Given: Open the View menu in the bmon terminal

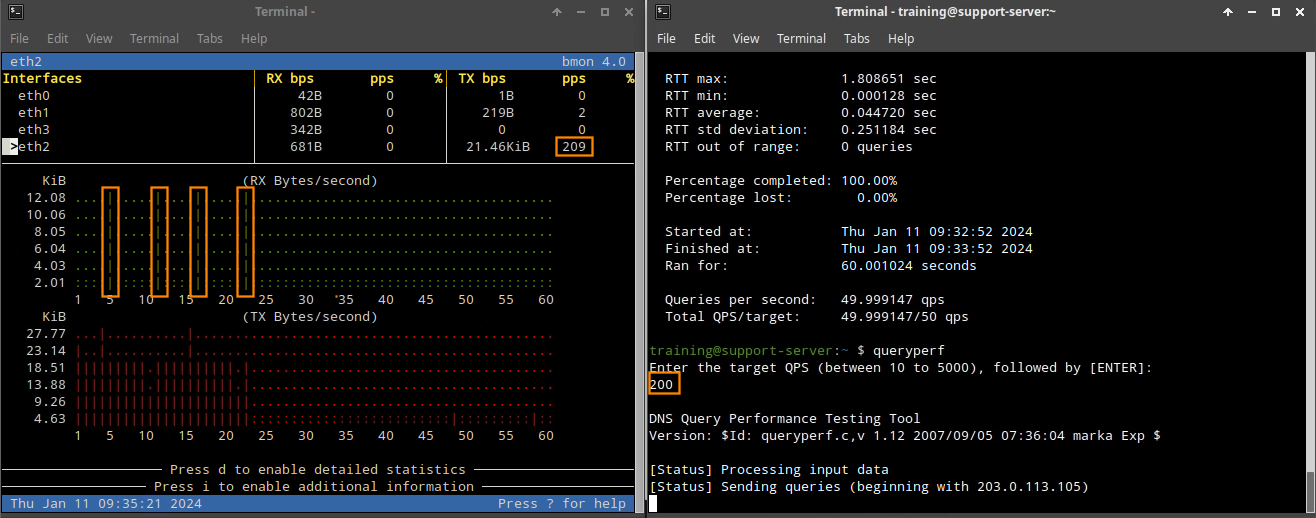Looking at the screenshot, I should pyautogui.click(x=99, y=38).
